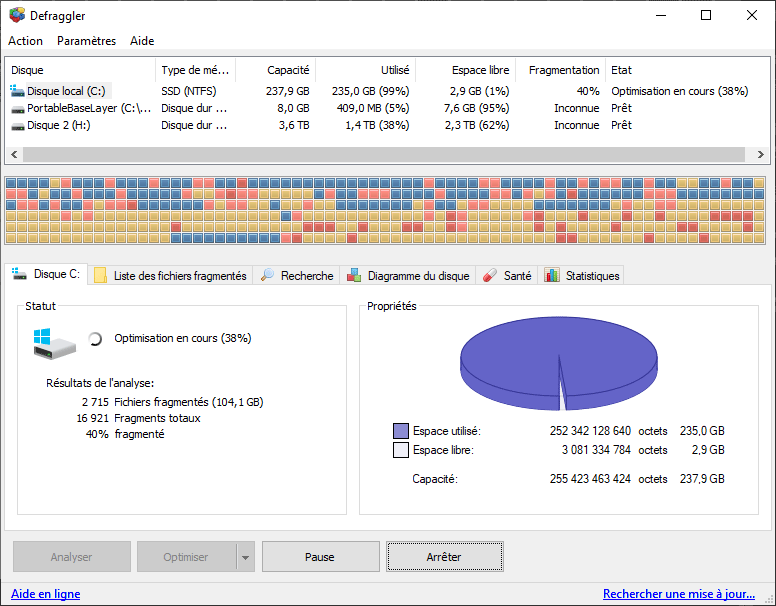This screenshot has height=606, width=776.
Task: Switch to Liste des fichiers fragmentés tab
Action: [171, 275]
